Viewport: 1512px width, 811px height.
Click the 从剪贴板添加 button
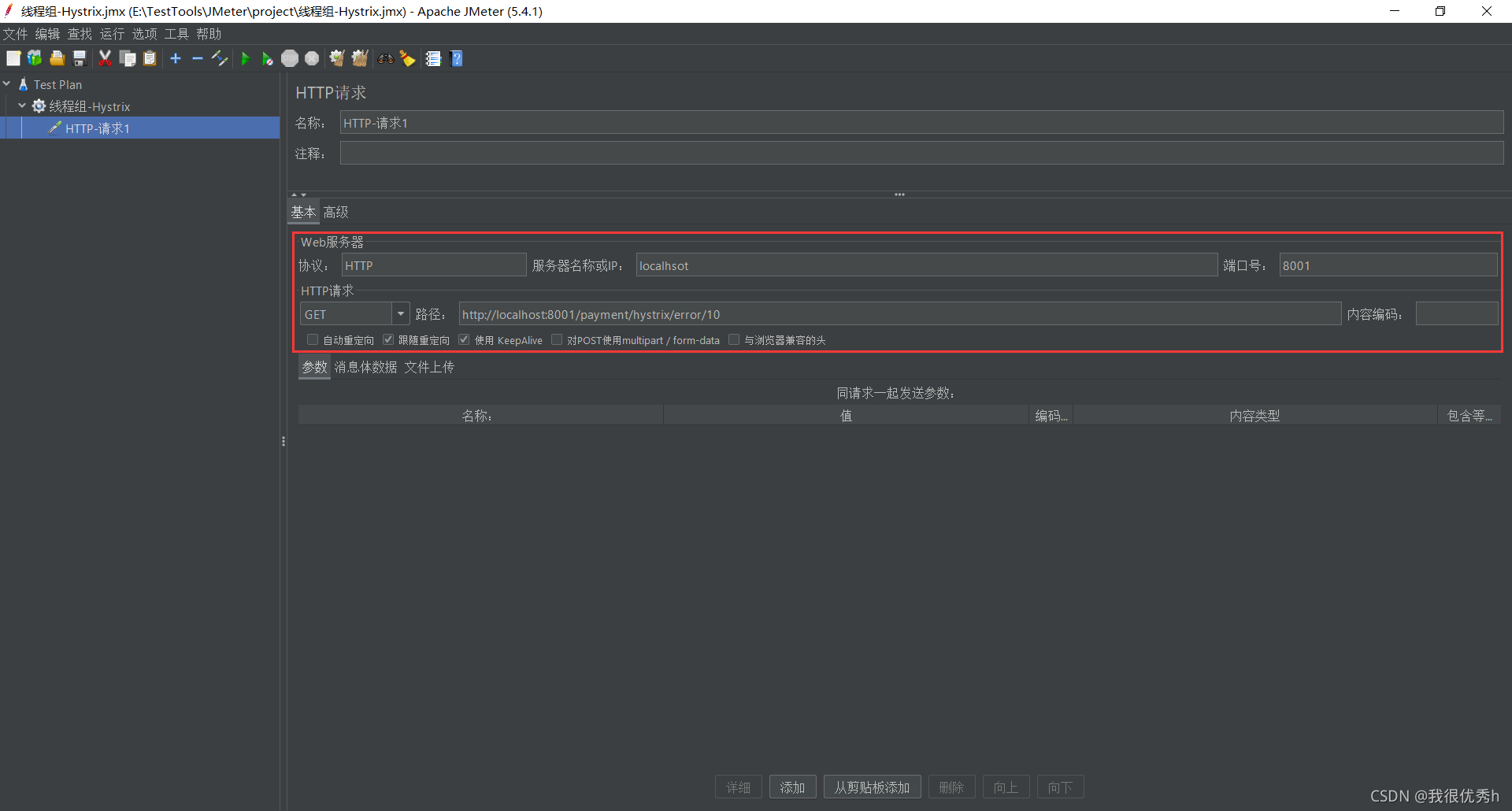pos(872,787)
